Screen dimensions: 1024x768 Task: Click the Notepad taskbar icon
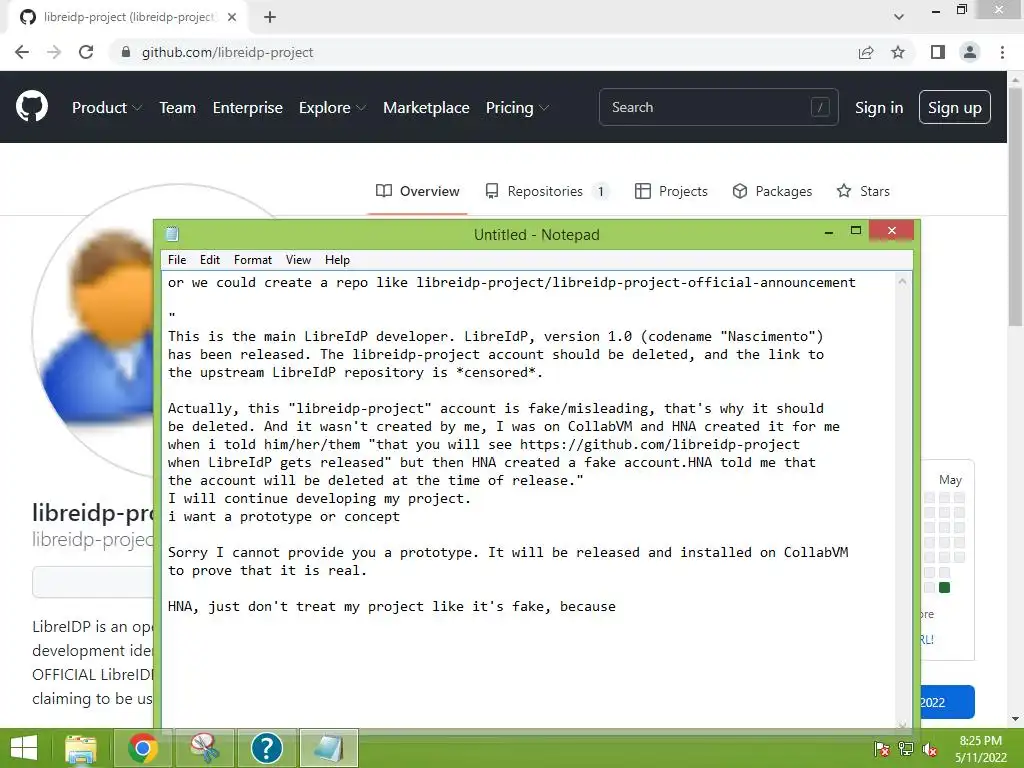(328, 748)
